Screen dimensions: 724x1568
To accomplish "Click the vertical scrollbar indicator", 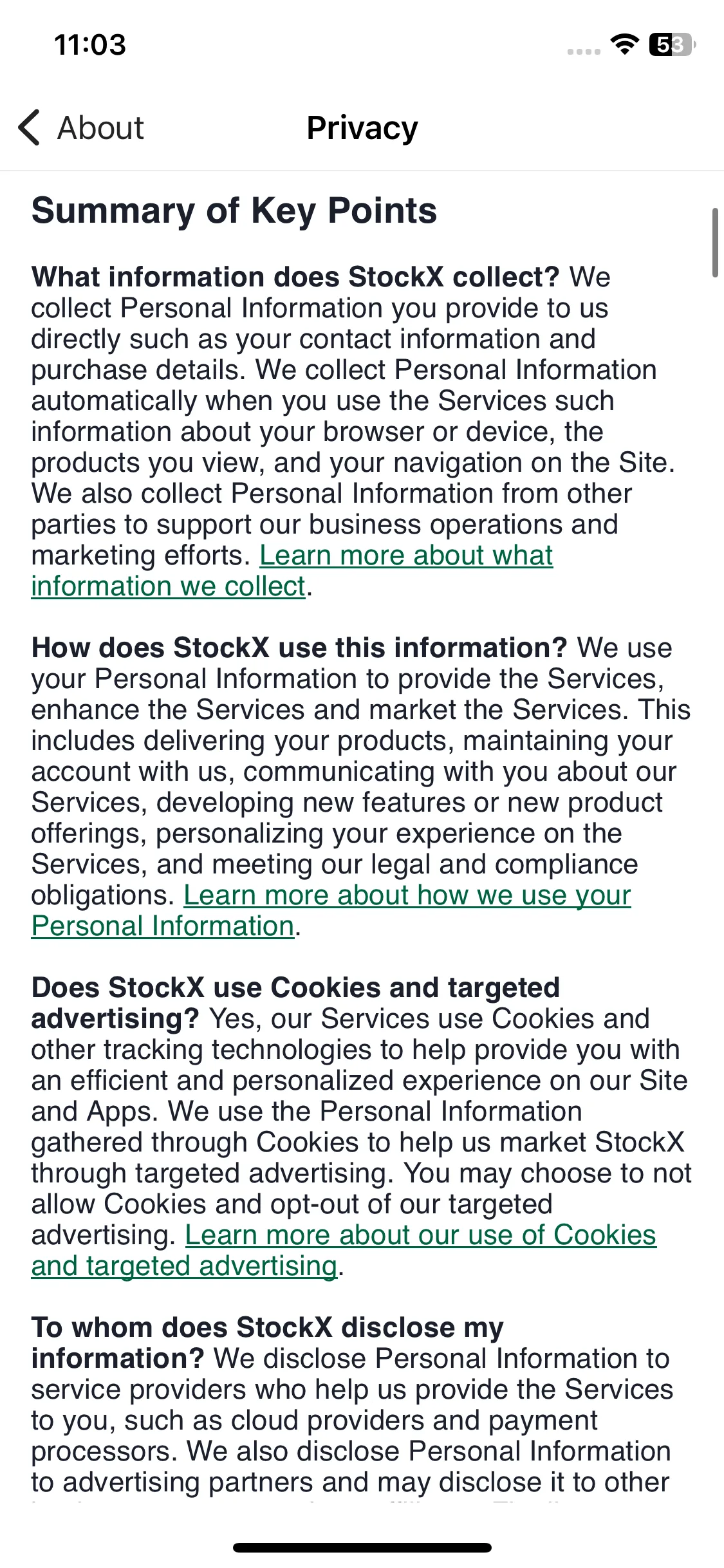I will click(x=715, y=243).
